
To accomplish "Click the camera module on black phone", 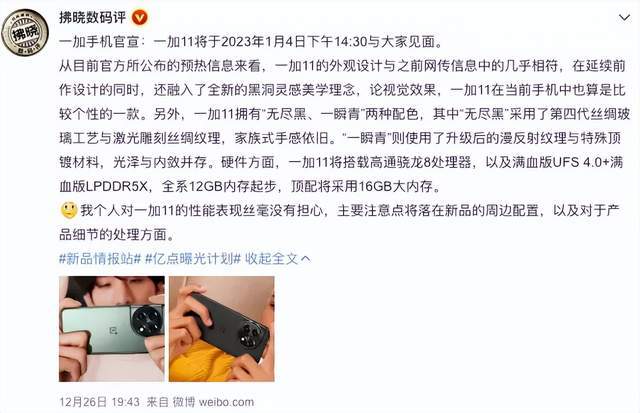I will point(251,334).
